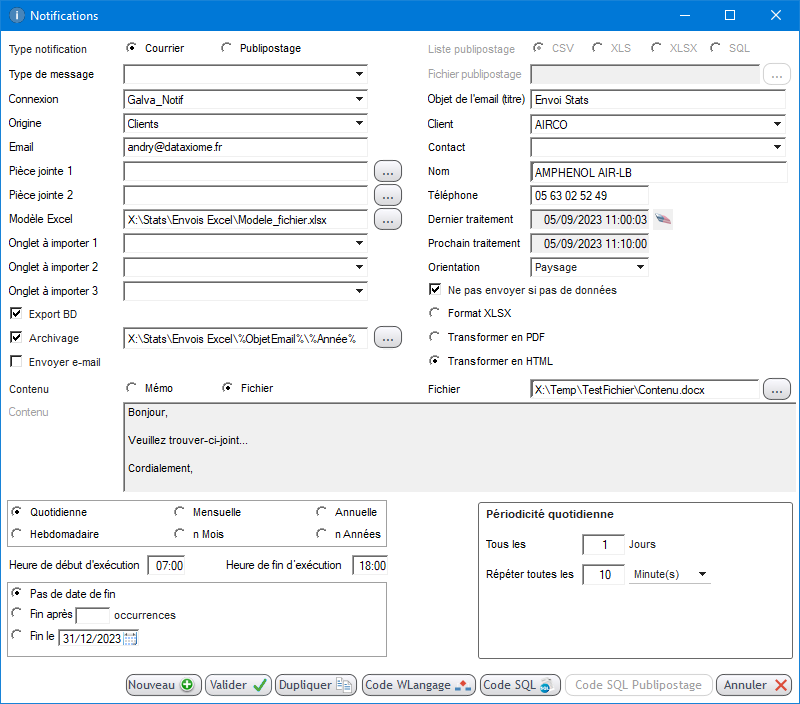Select the Transformer en PDF option
The image size is (800, 704).
pos(435,337)
